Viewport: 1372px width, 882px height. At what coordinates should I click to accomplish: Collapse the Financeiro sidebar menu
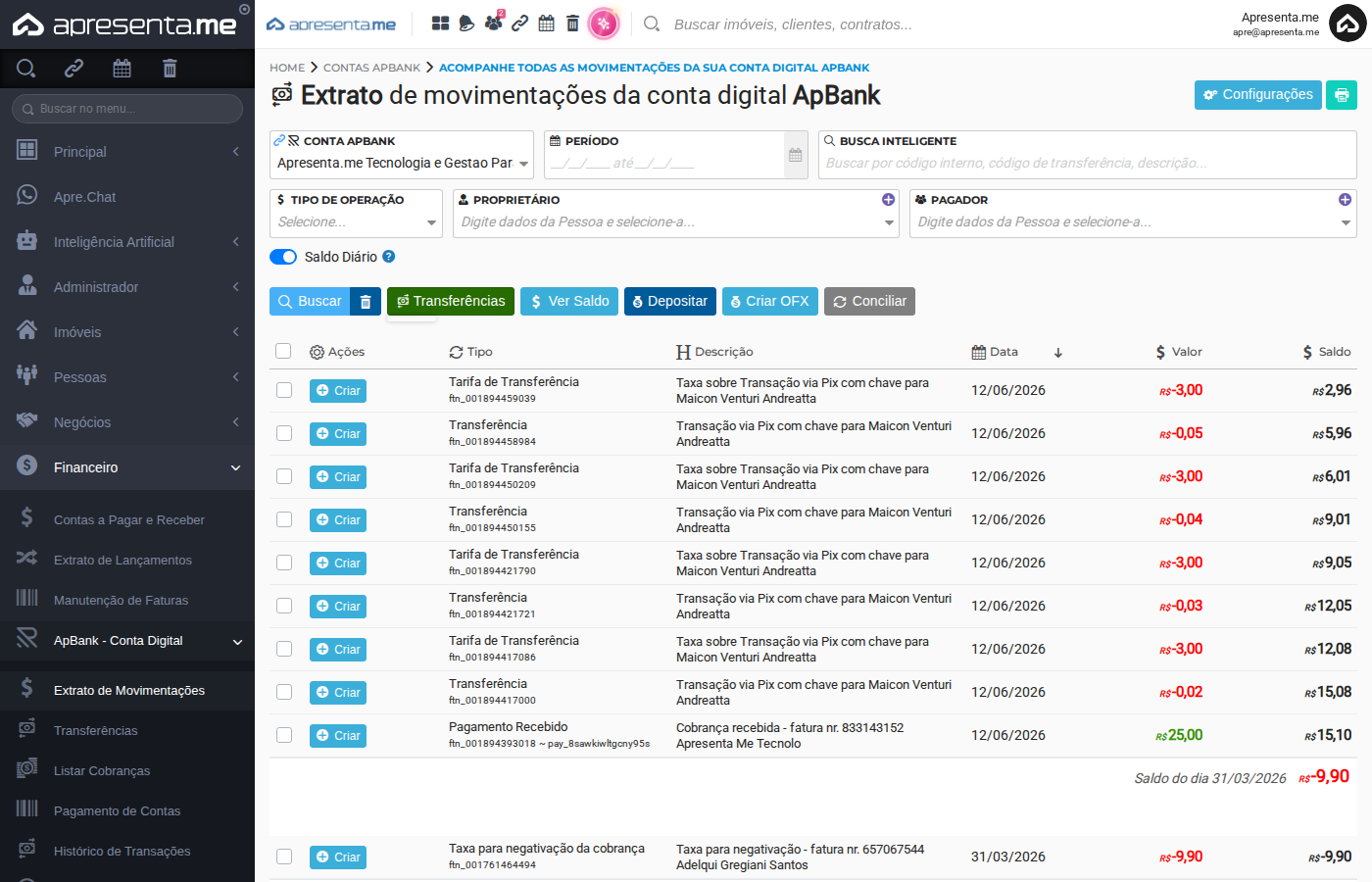pos(127,467)
